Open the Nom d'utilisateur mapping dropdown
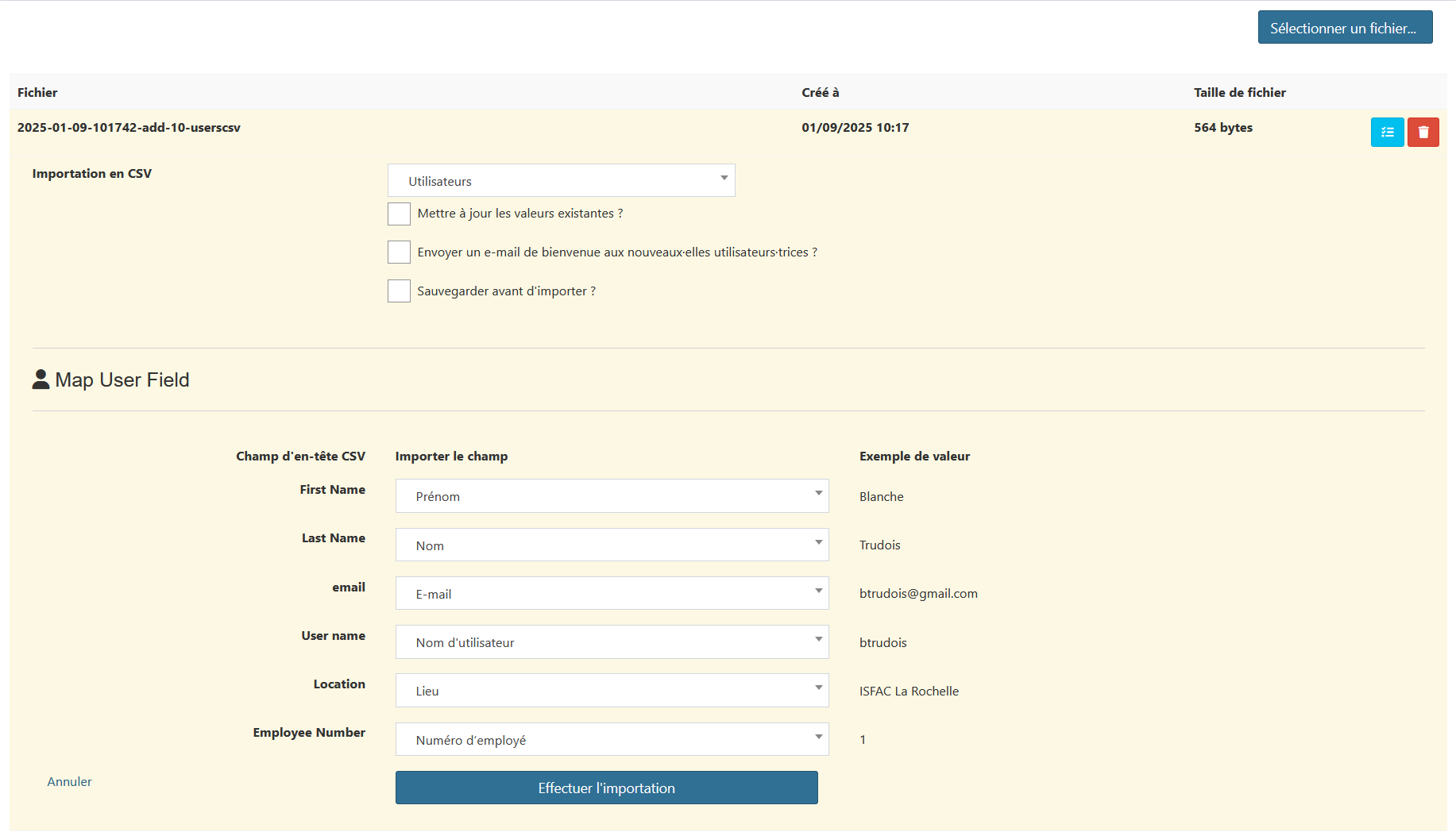The height and width of the screenshot is (836, 1456). pyautogui.click(x=612, y=642)
